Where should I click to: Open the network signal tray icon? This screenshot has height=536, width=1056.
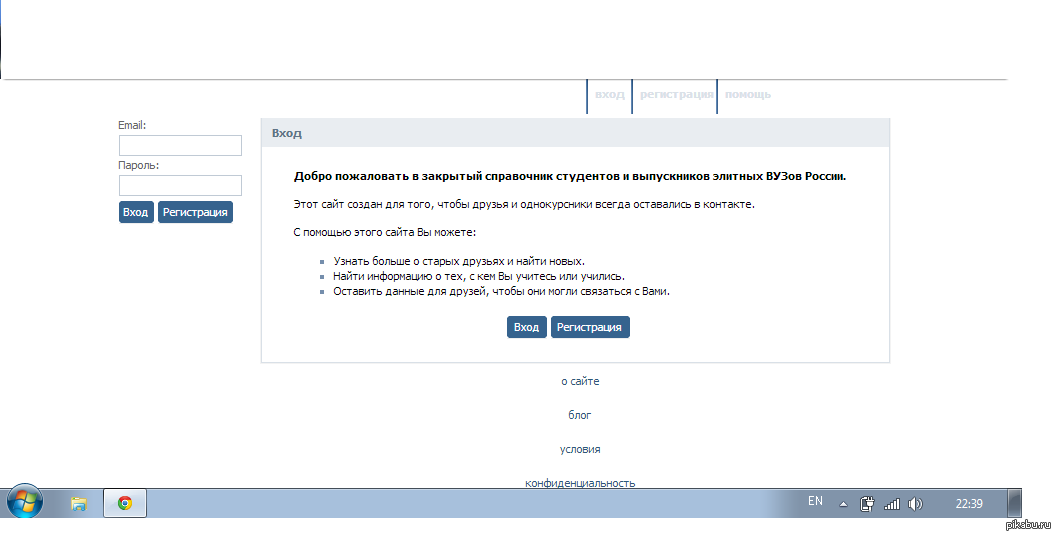click(x=893, y=503)
